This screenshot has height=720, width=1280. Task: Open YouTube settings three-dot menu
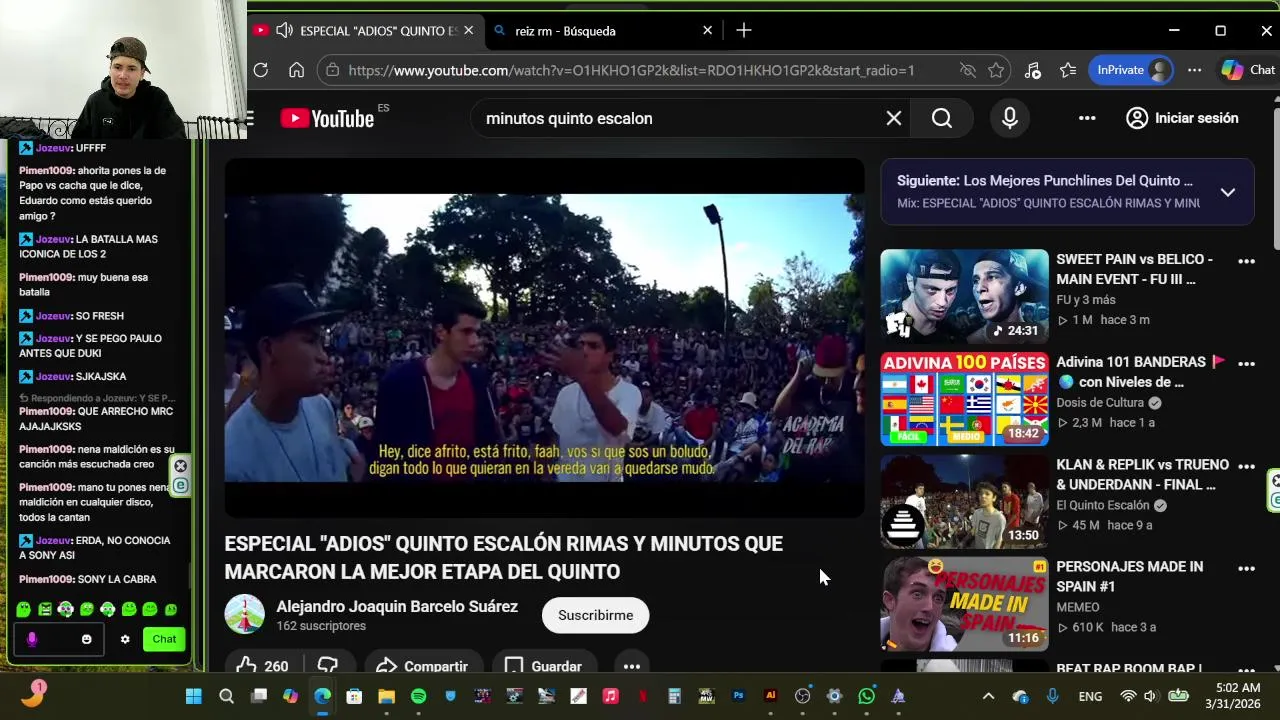click(x=1087, y=118)
